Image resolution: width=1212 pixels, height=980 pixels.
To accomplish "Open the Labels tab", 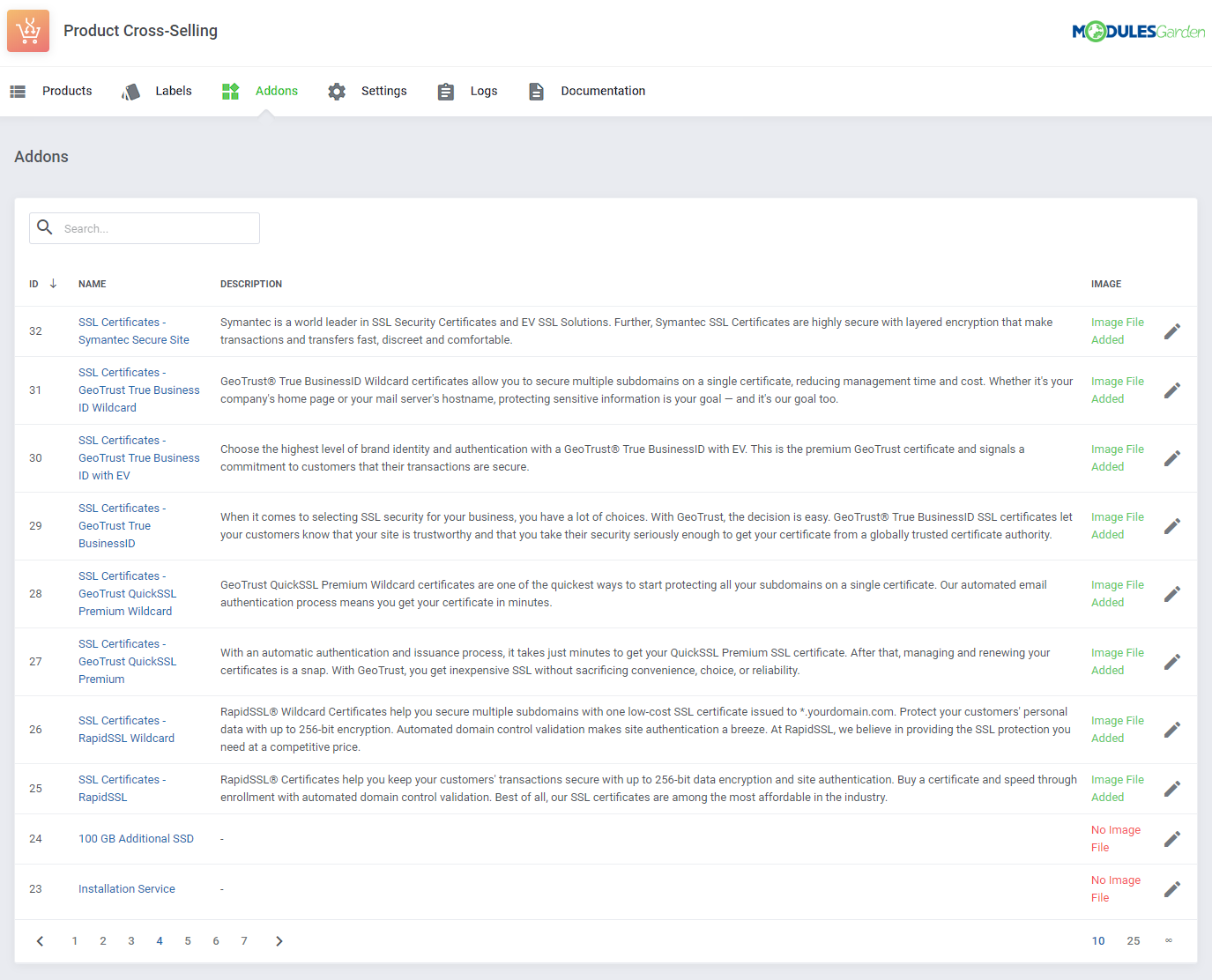I will [x=174, y=91].
